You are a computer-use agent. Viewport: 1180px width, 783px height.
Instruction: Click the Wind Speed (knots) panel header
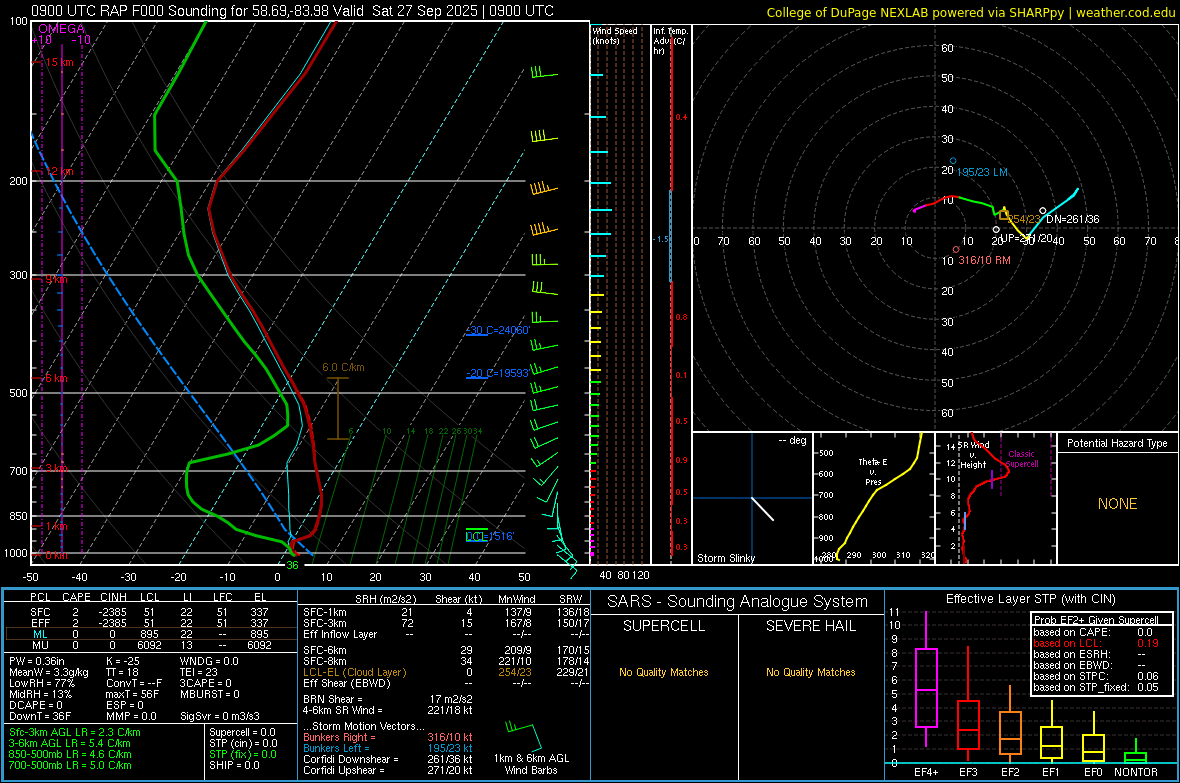tap(615, 35)
